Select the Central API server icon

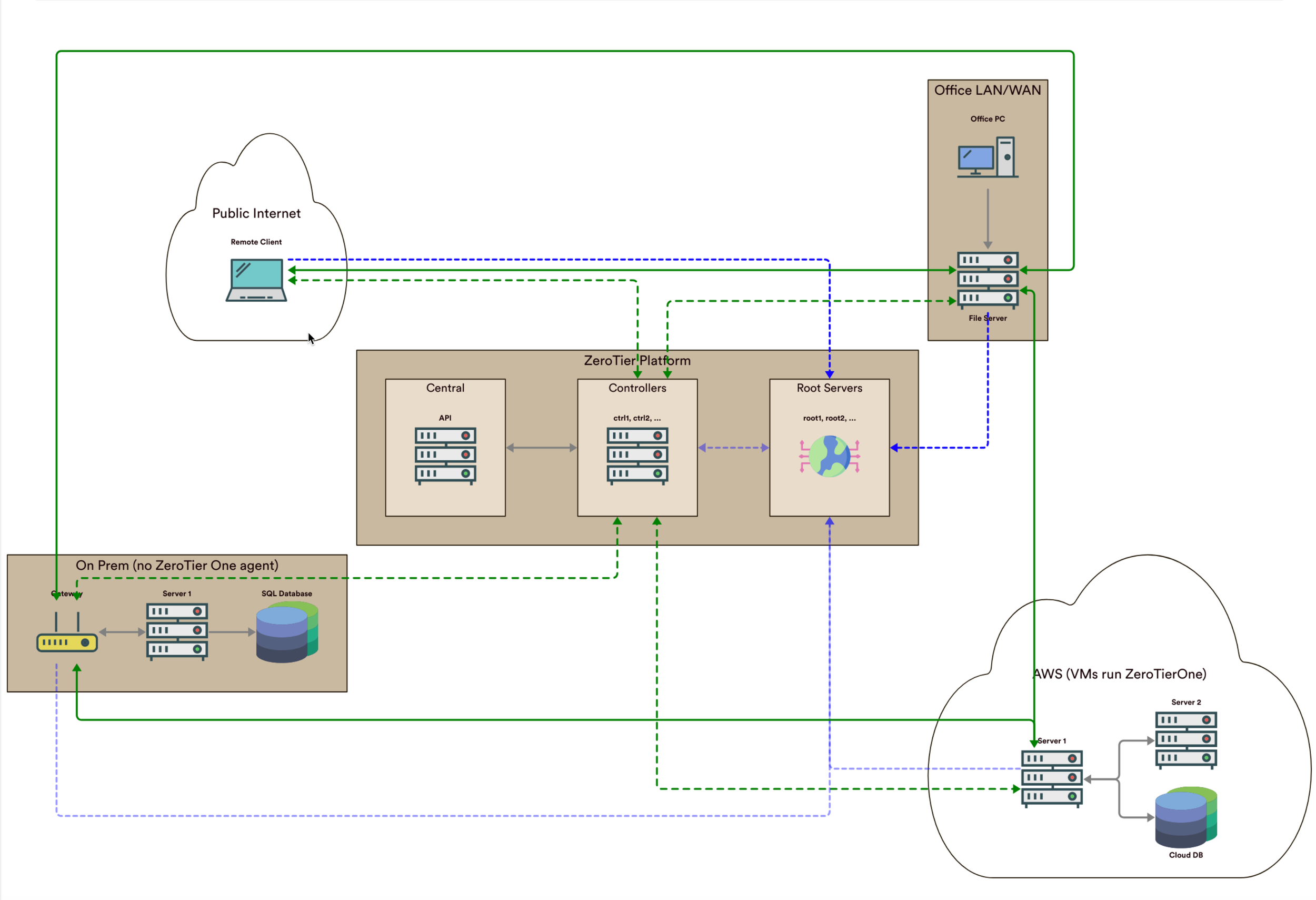pyautogui.click(x=445, y=456)
